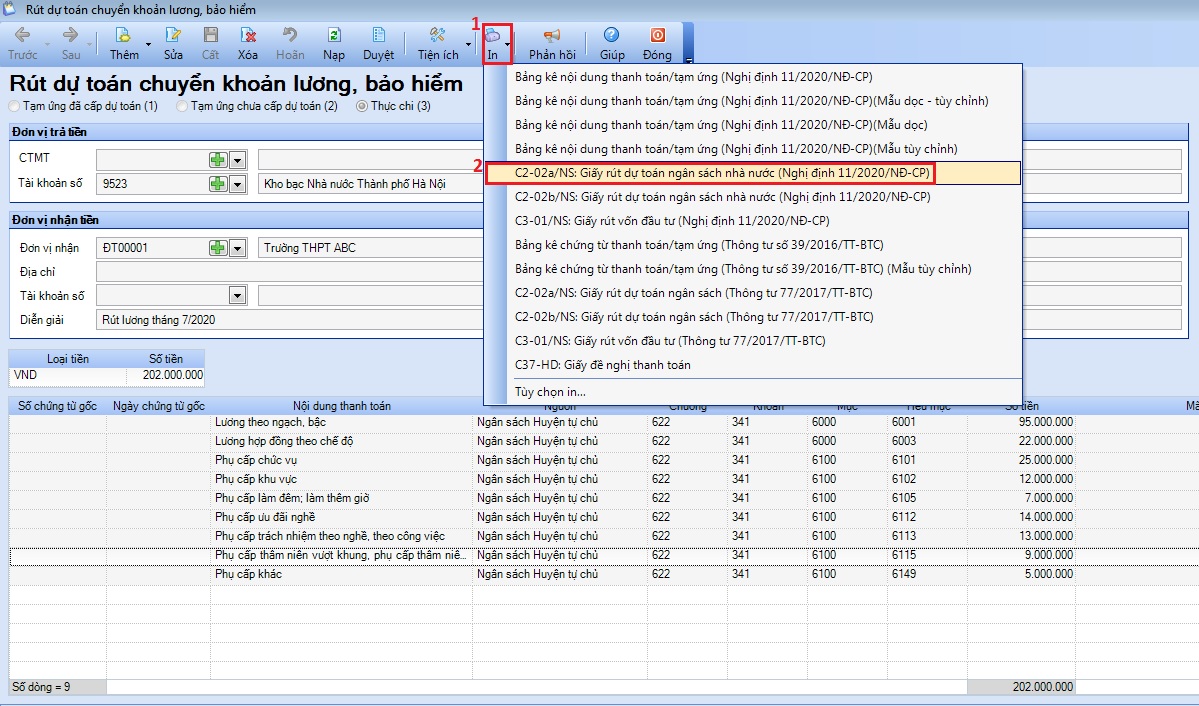Click the 95.000.000 amount cell
This screenshot has height=706, width=1199.
1021,422
